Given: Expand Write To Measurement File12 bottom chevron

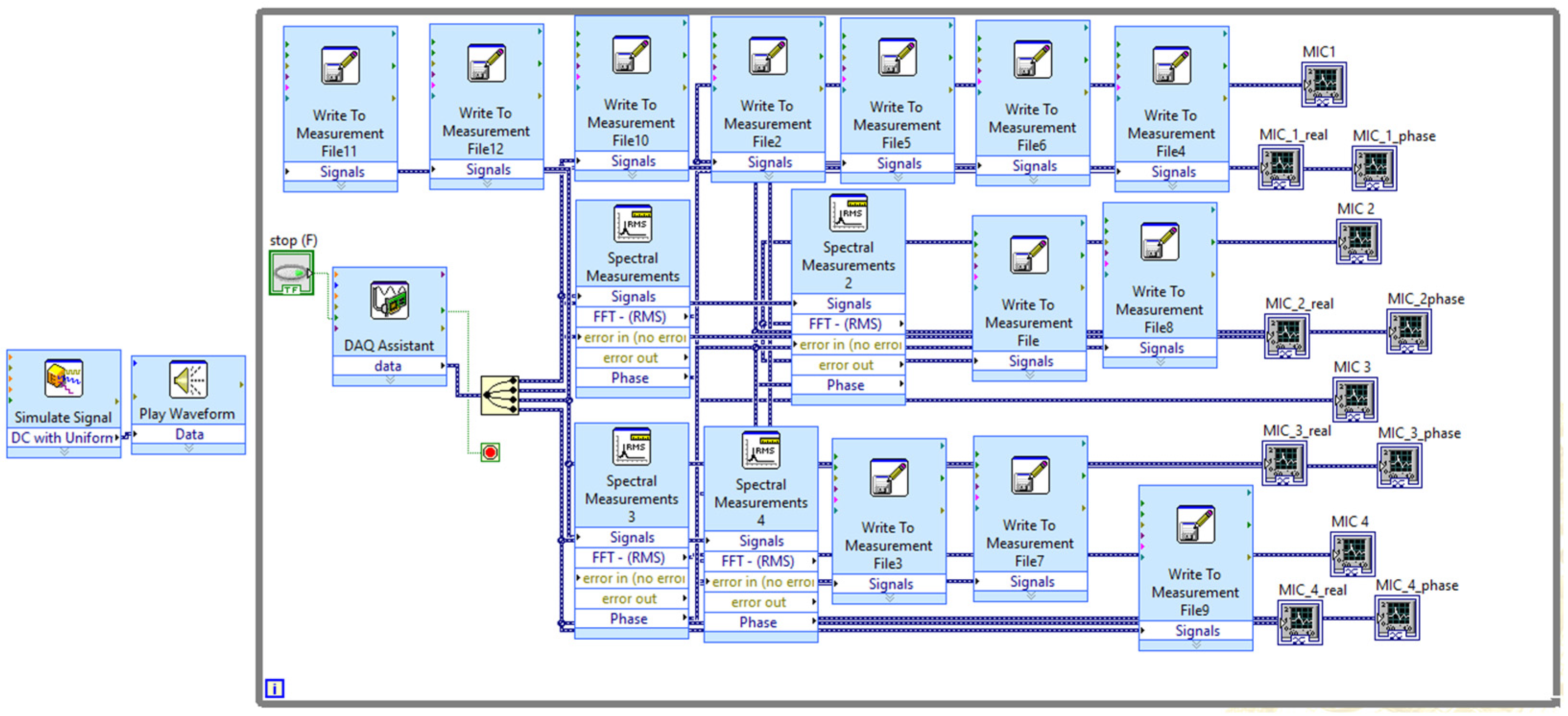Looking at the screenshot, I should click(x=487, y=183).
